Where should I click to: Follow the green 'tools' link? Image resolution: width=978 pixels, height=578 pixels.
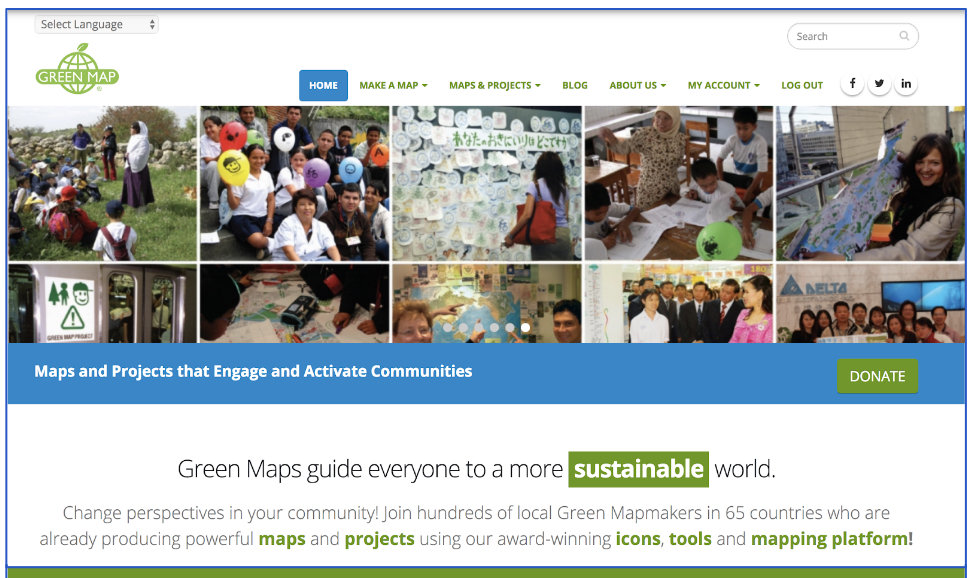coord(690,539)
